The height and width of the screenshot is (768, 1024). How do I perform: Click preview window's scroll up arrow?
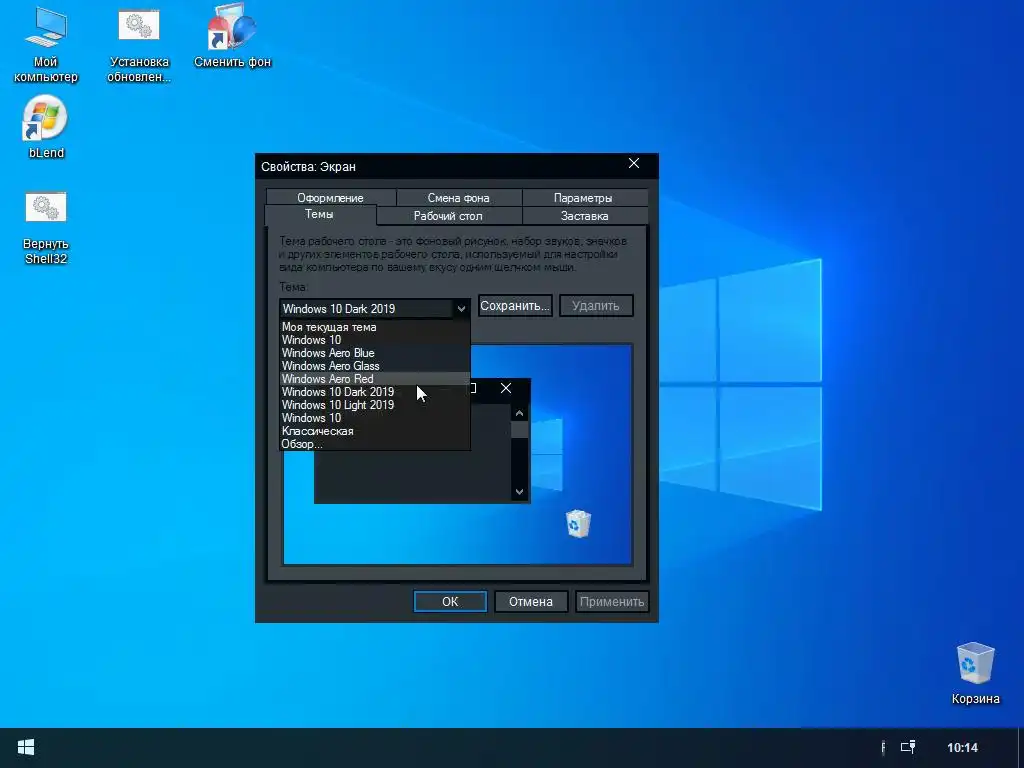click(x=519, y=413)
